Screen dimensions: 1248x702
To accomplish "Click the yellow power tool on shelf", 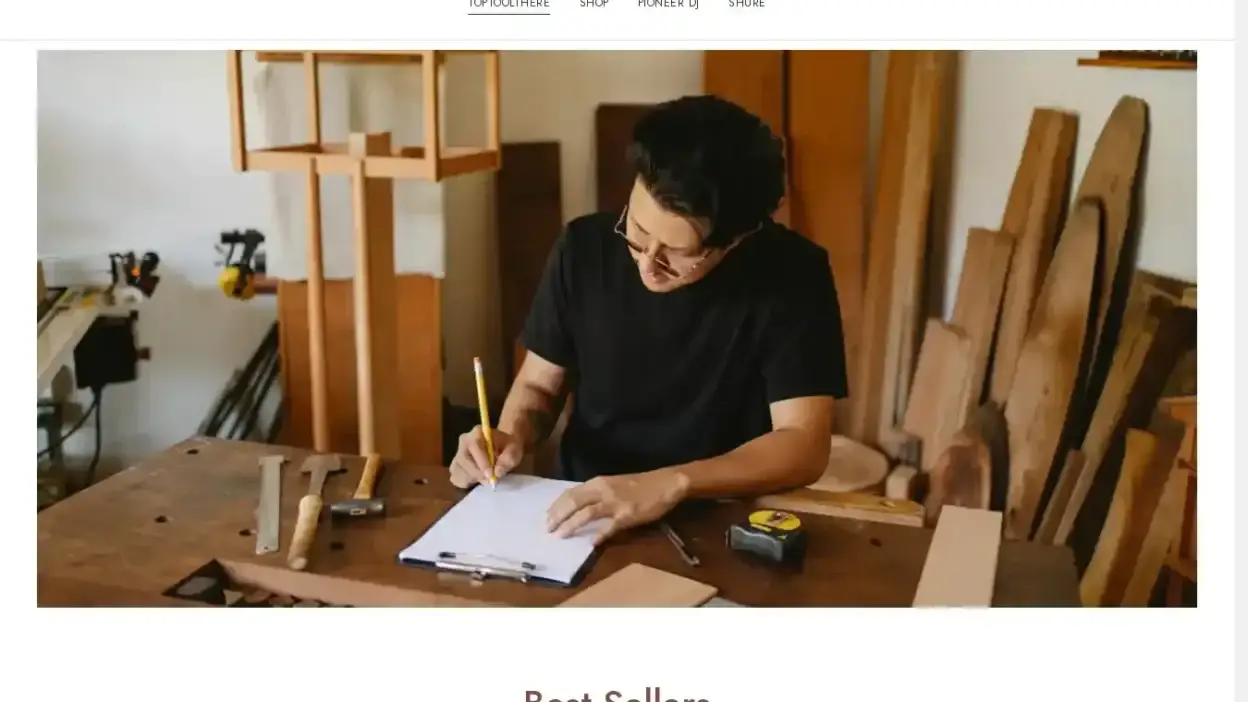I will (241, 264).
